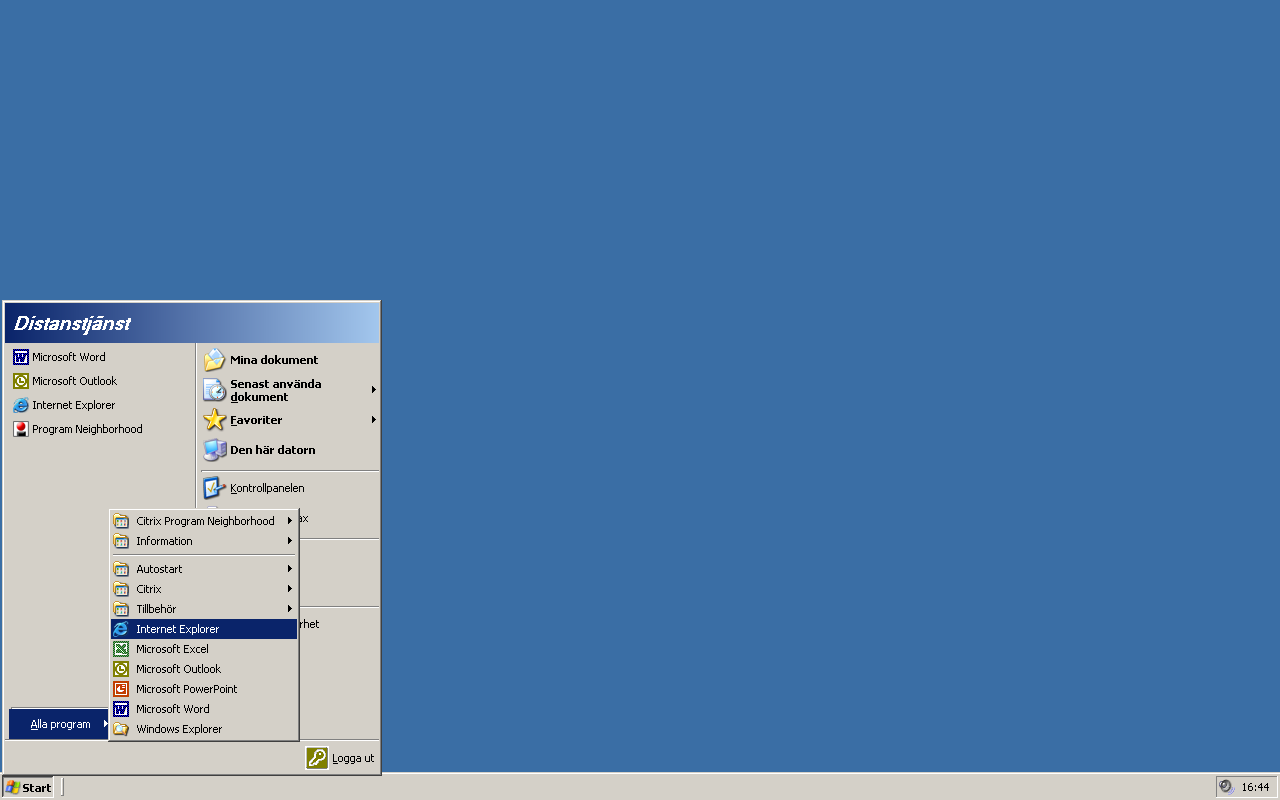Click the Favoriter star icon
This screenshot has height=800, width=1280.
214,420
